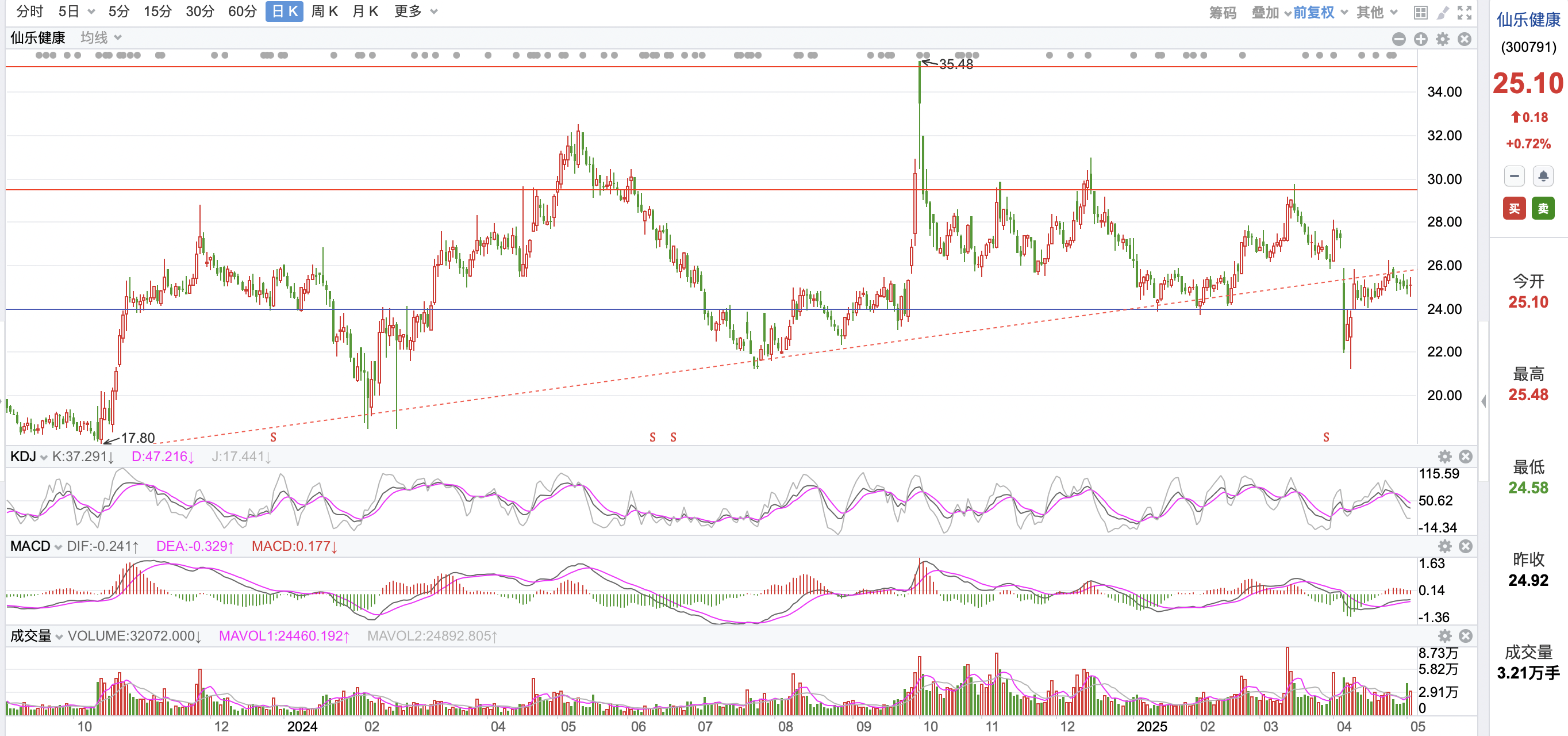Close the MACD indicator panel
This screenshot has width=1568, height=736.
click(x=1466, y=546)
